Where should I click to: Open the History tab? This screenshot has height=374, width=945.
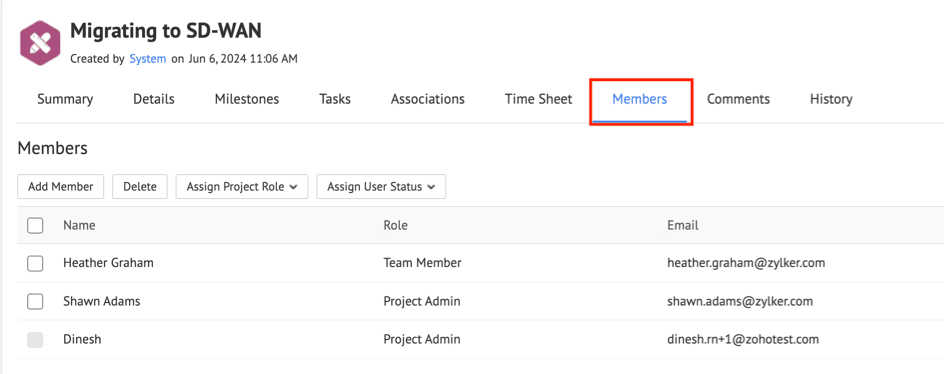click(x=831, y=99)
